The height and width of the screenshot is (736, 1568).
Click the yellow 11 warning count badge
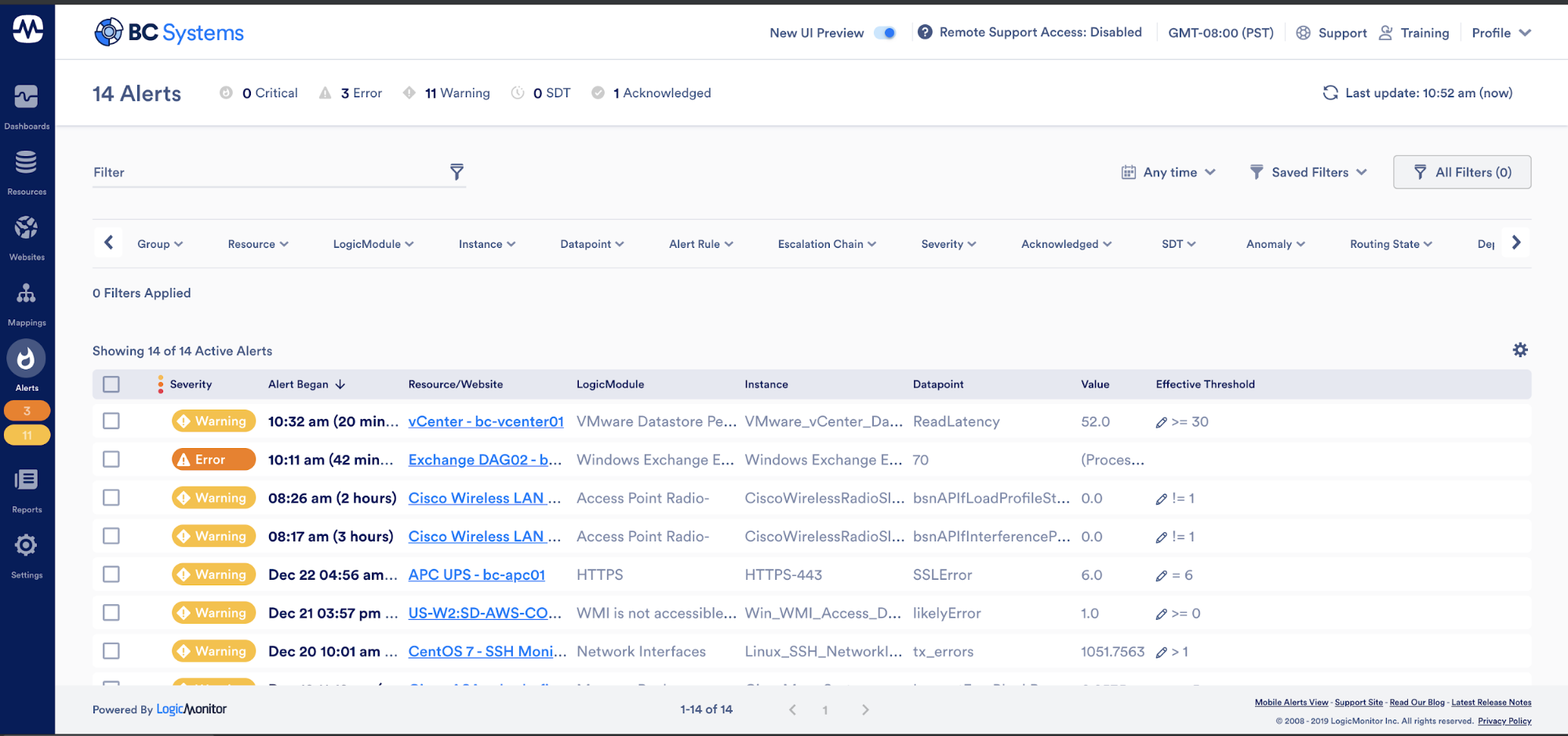27,435
